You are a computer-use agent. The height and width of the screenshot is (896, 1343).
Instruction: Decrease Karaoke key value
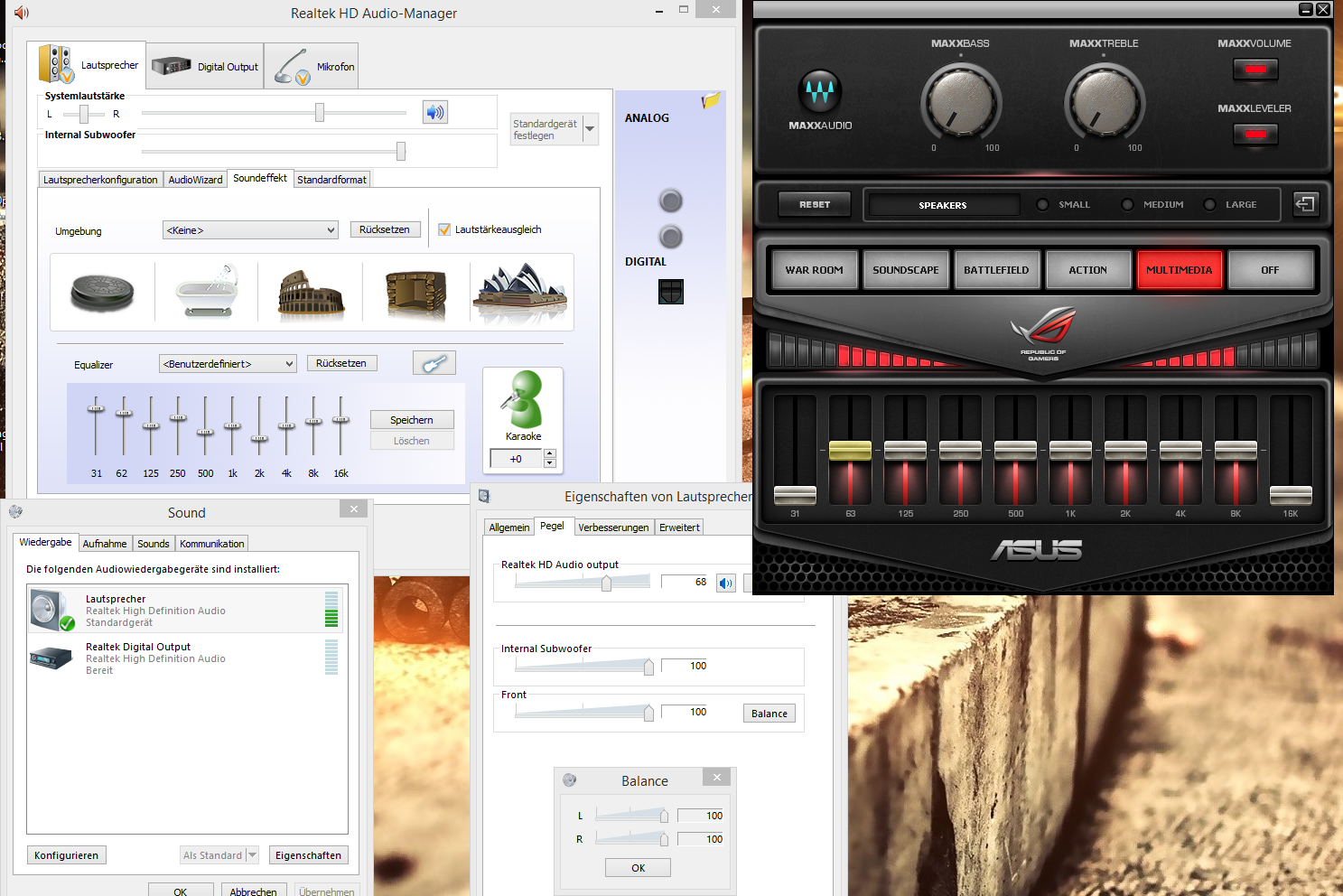pos(550,462)
